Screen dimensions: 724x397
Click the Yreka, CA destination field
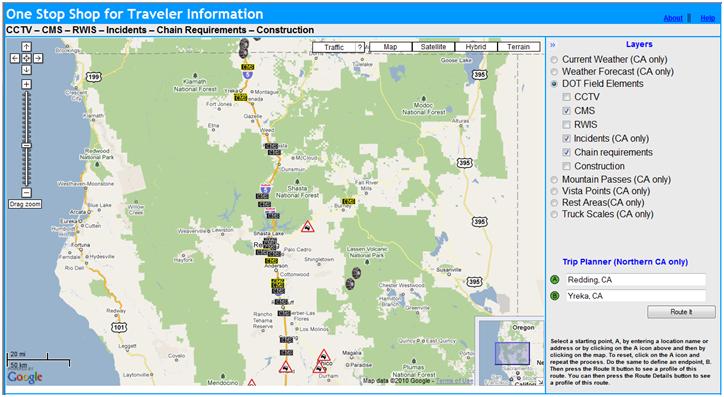click(x=636, y=296)
